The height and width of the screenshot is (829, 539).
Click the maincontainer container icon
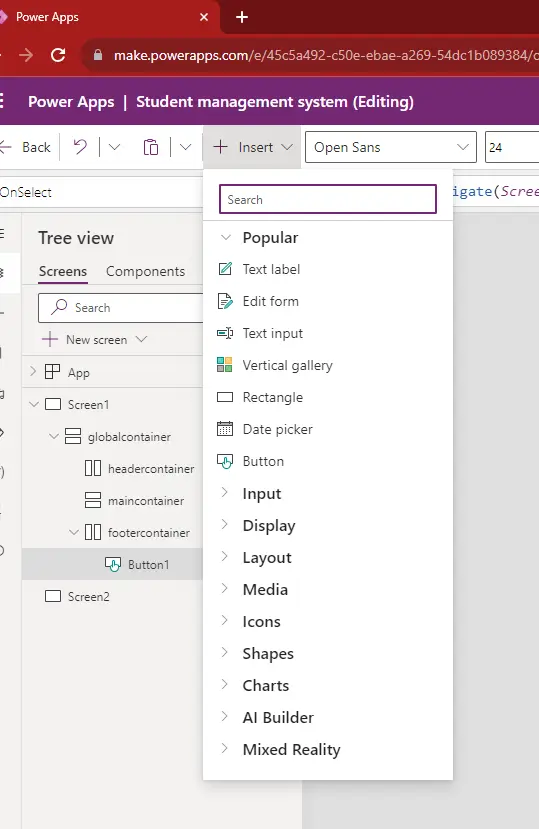(x=93, y=500)
